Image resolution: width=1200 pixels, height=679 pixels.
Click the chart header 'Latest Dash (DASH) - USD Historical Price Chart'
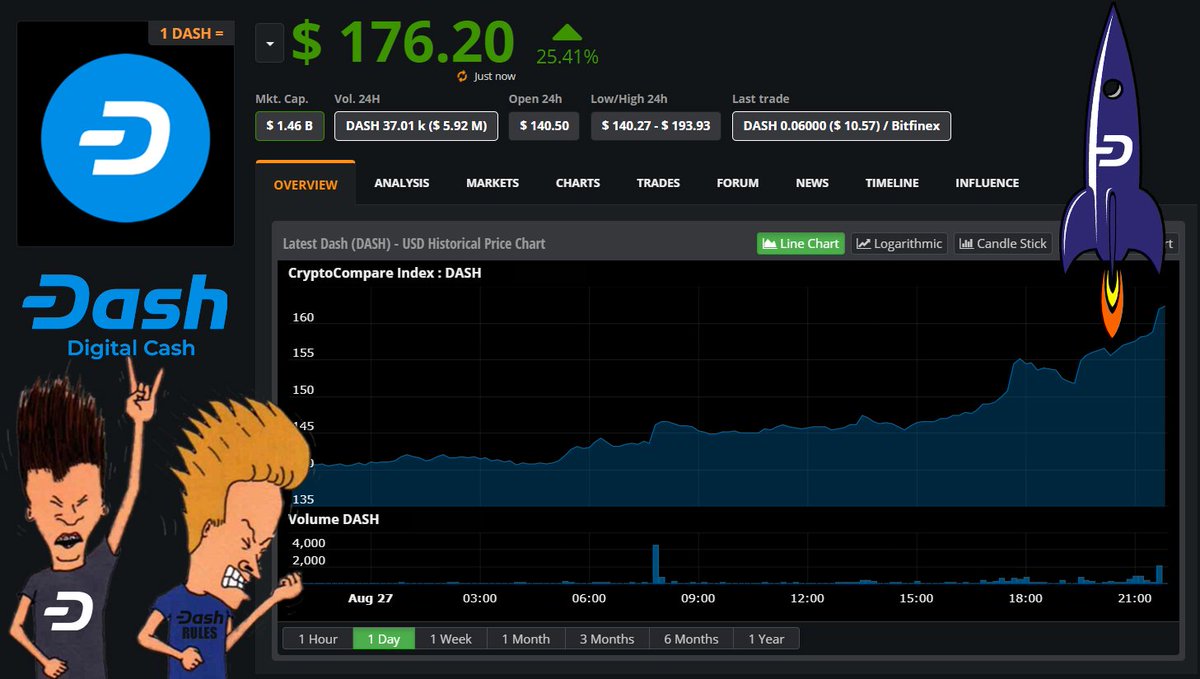click(x=414, y=243)
